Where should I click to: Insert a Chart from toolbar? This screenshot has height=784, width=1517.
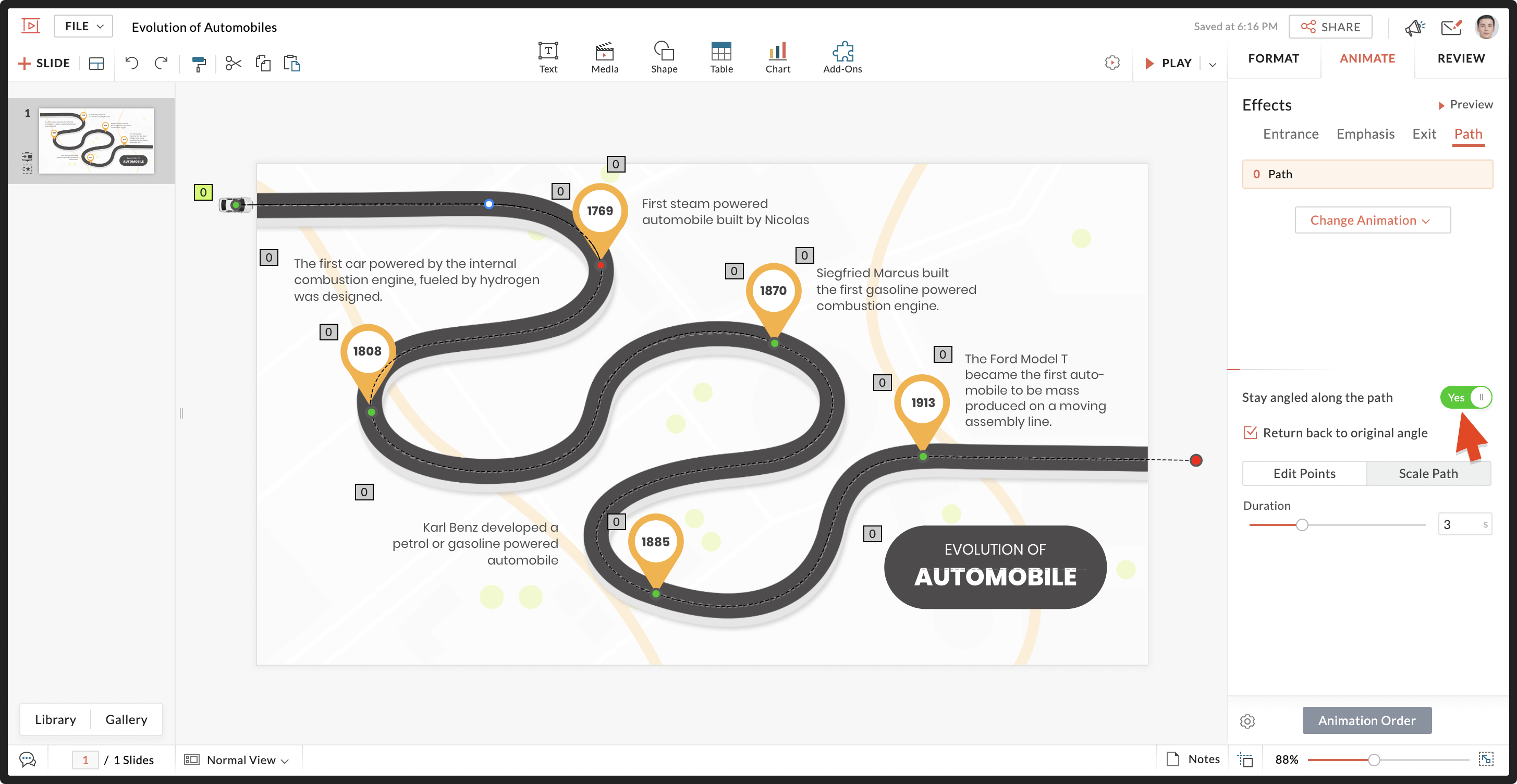tap(777, 57)
